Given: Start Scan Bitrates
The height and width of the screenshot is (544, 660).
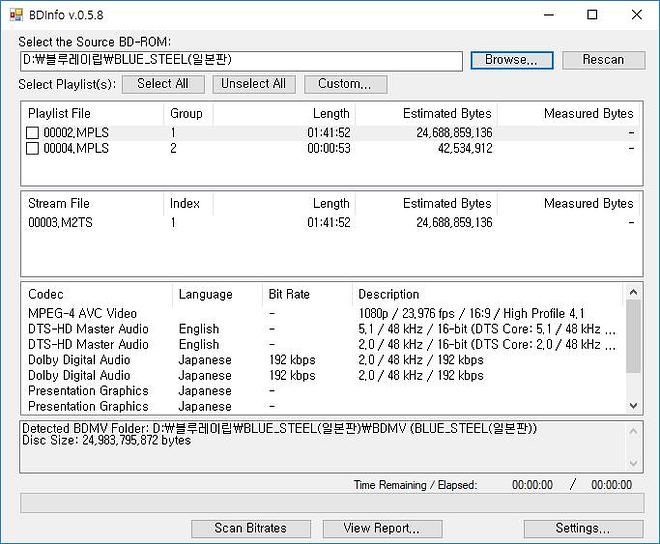Looking at the screenshot, I should pos(250,528).
